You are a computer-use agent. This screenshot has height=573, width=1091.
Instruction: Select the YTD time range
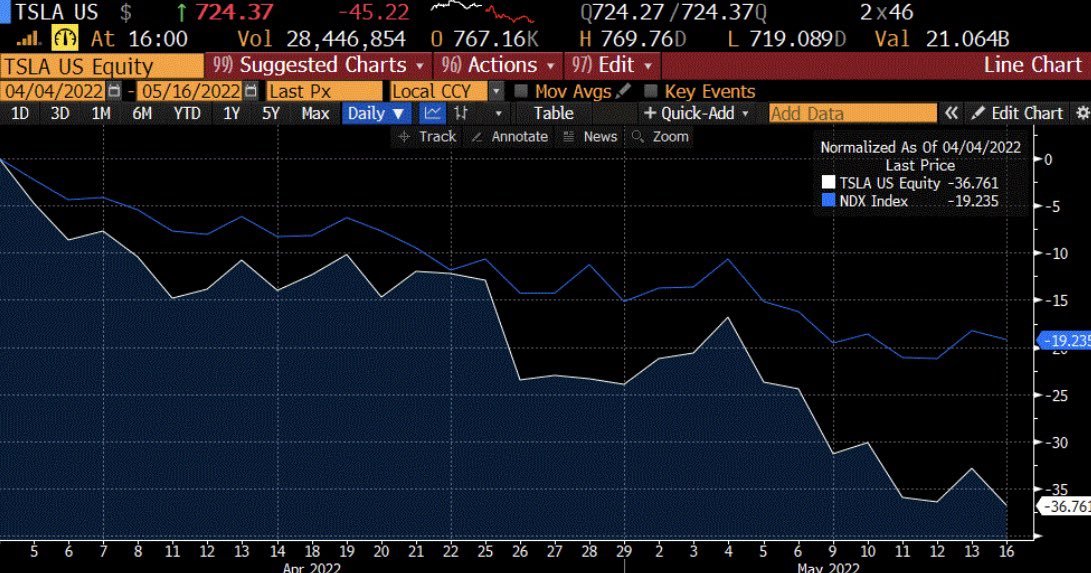coord(186,113)
